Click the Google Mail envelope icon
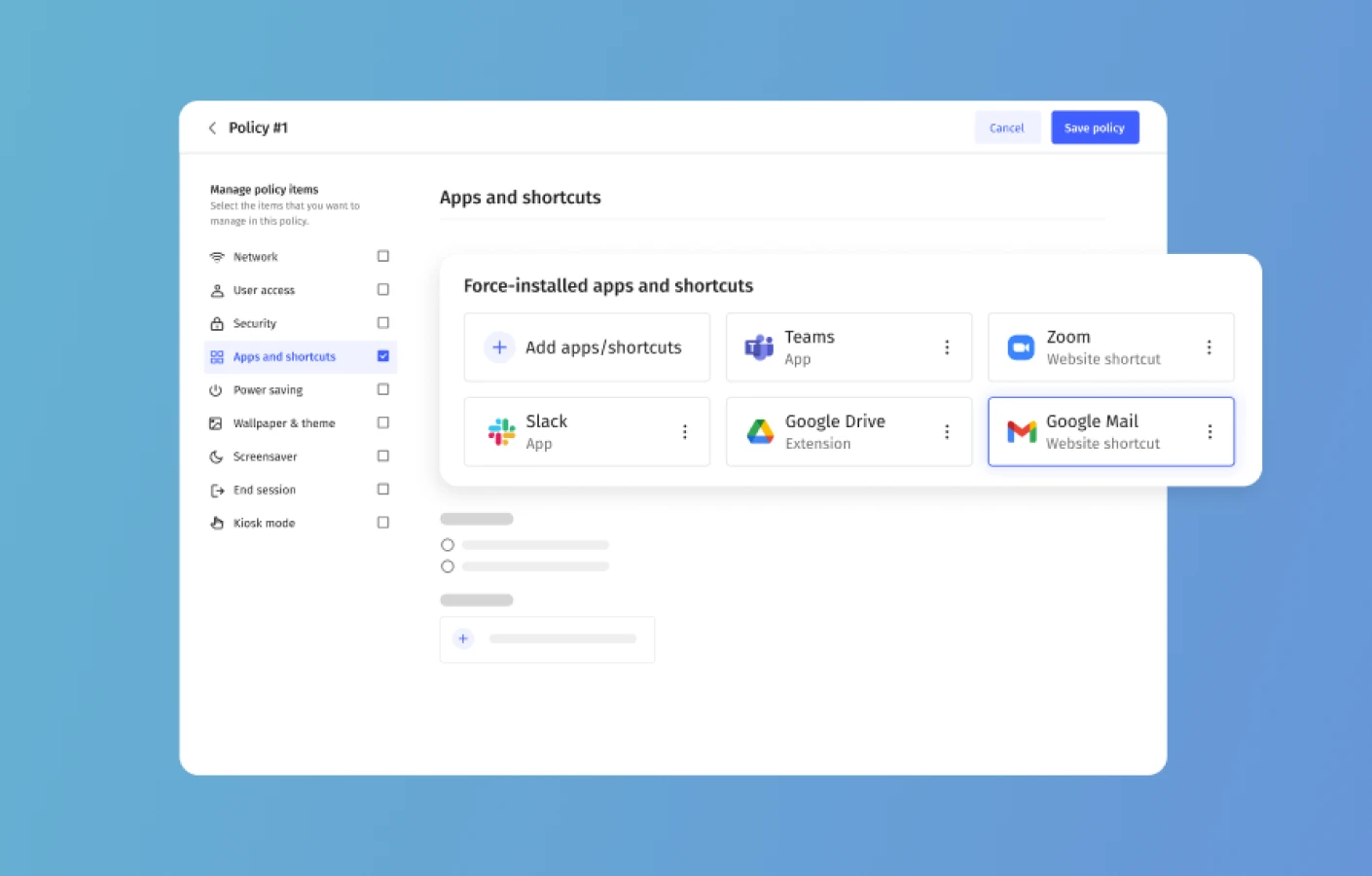1372x876 pixels. [x=1021, y=431]
